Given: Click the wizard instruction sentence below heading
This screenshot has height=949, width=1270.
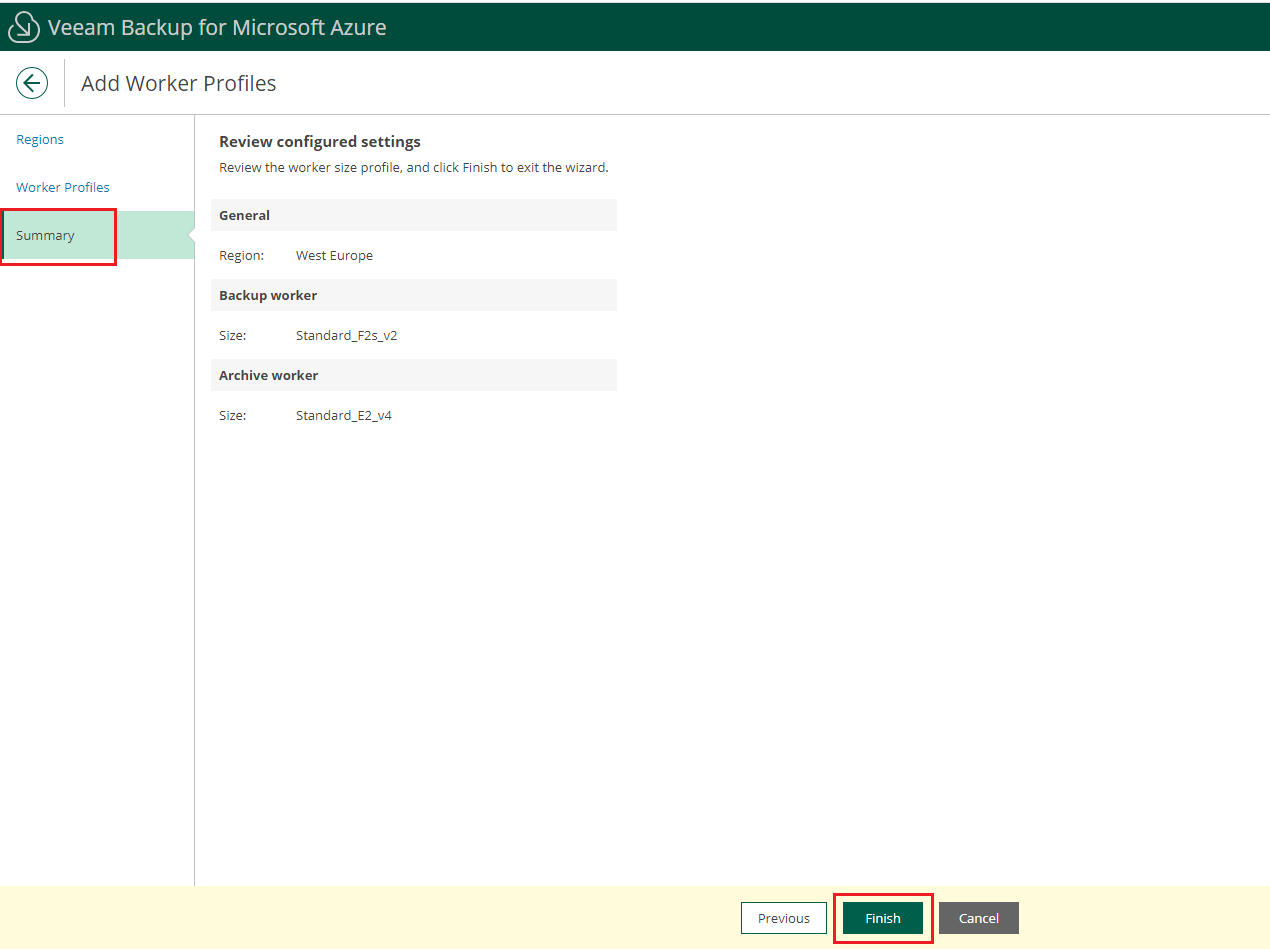Looking at the screenshot, I should point(414,167).
